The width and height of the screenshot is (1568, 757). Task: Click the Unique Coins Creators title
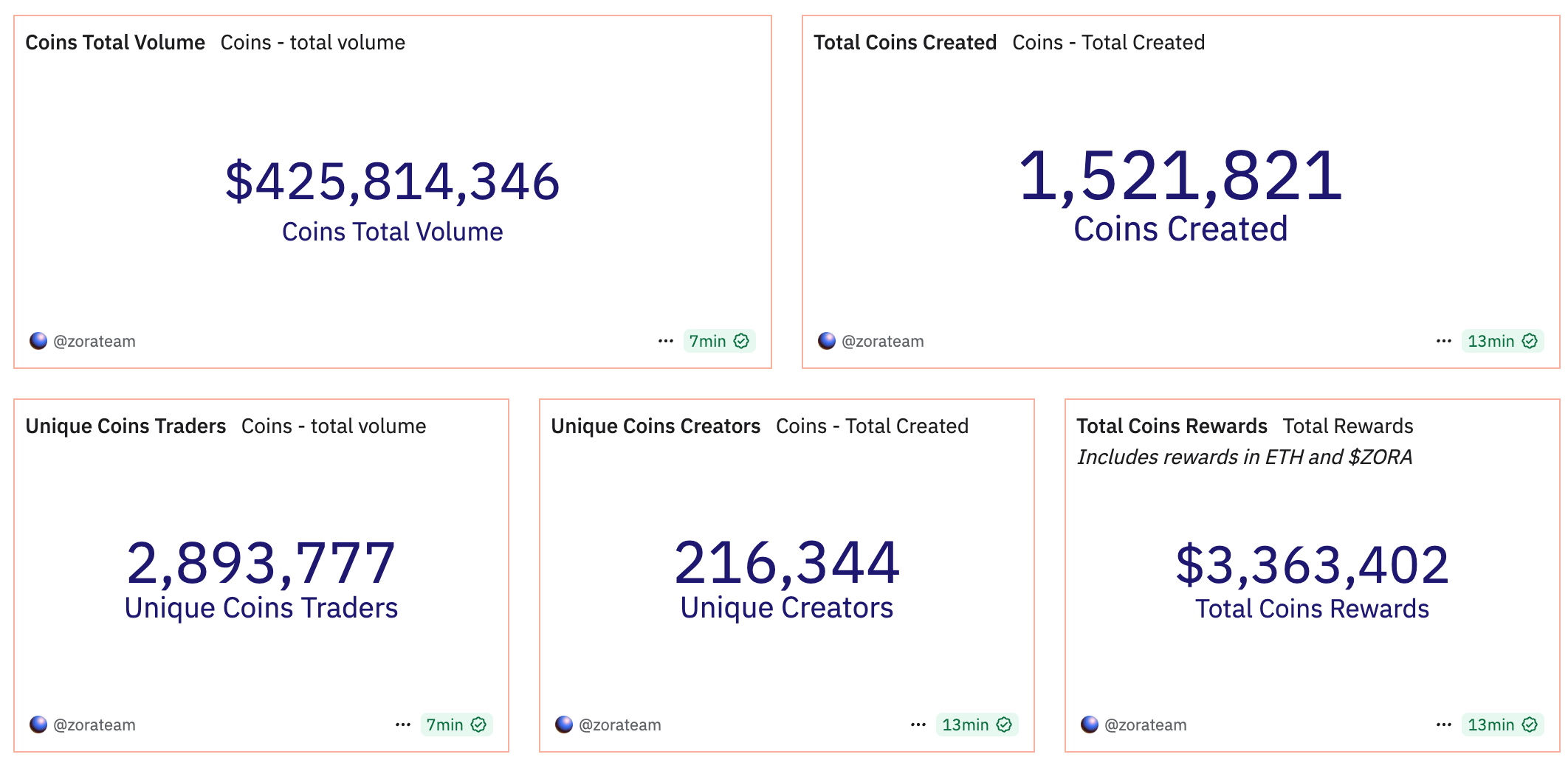pyautogui.click(x=656, y=426)
